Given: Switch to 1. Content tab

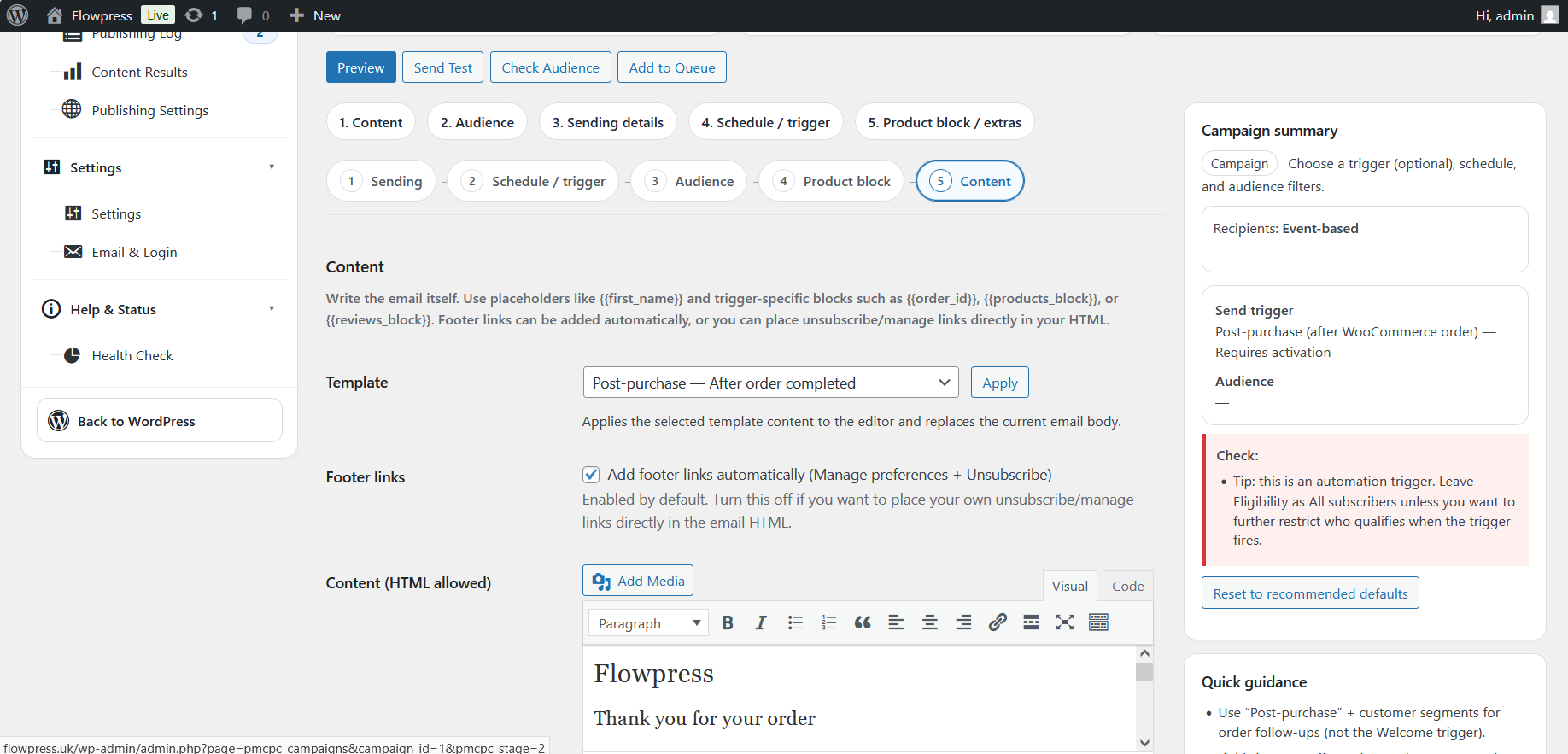Looking at the screenshot, I should (x=371, y=122).
